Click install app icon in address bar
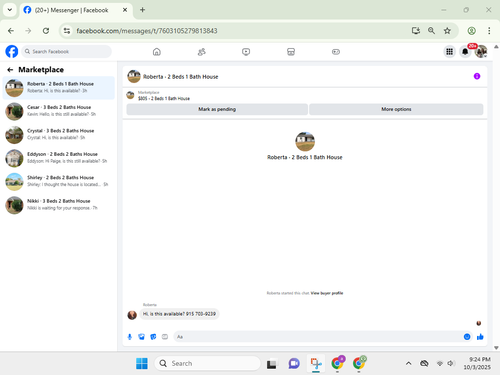 pos(415,31)
